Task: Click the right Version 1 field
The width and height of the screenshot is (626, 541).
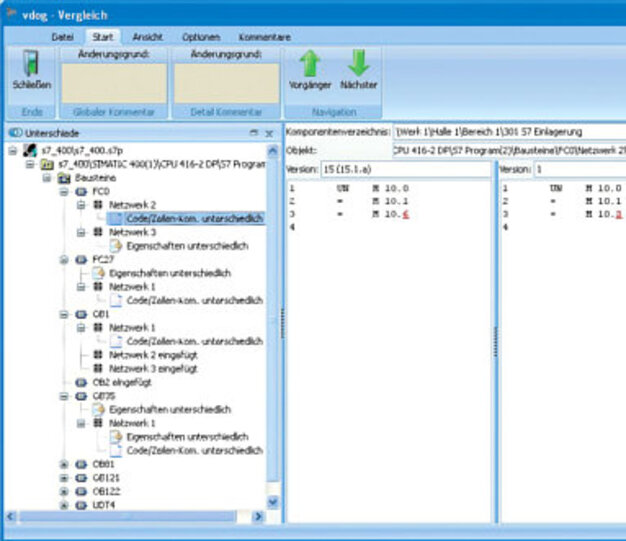Action: point(580,169)
